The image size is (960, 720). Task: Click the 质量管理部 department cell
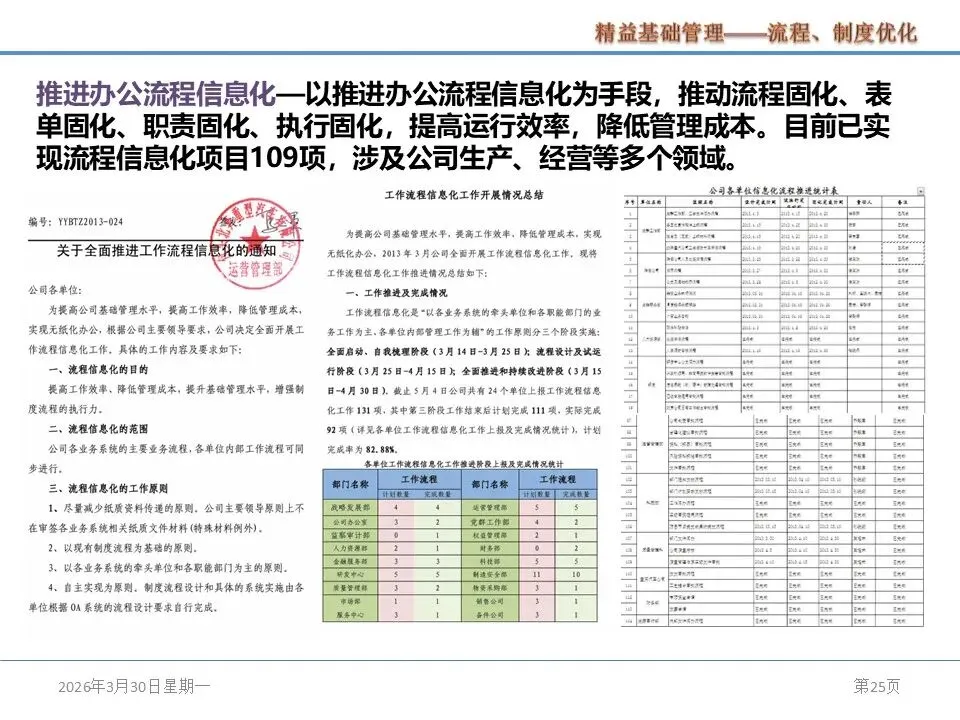click(x=351, y=588)
